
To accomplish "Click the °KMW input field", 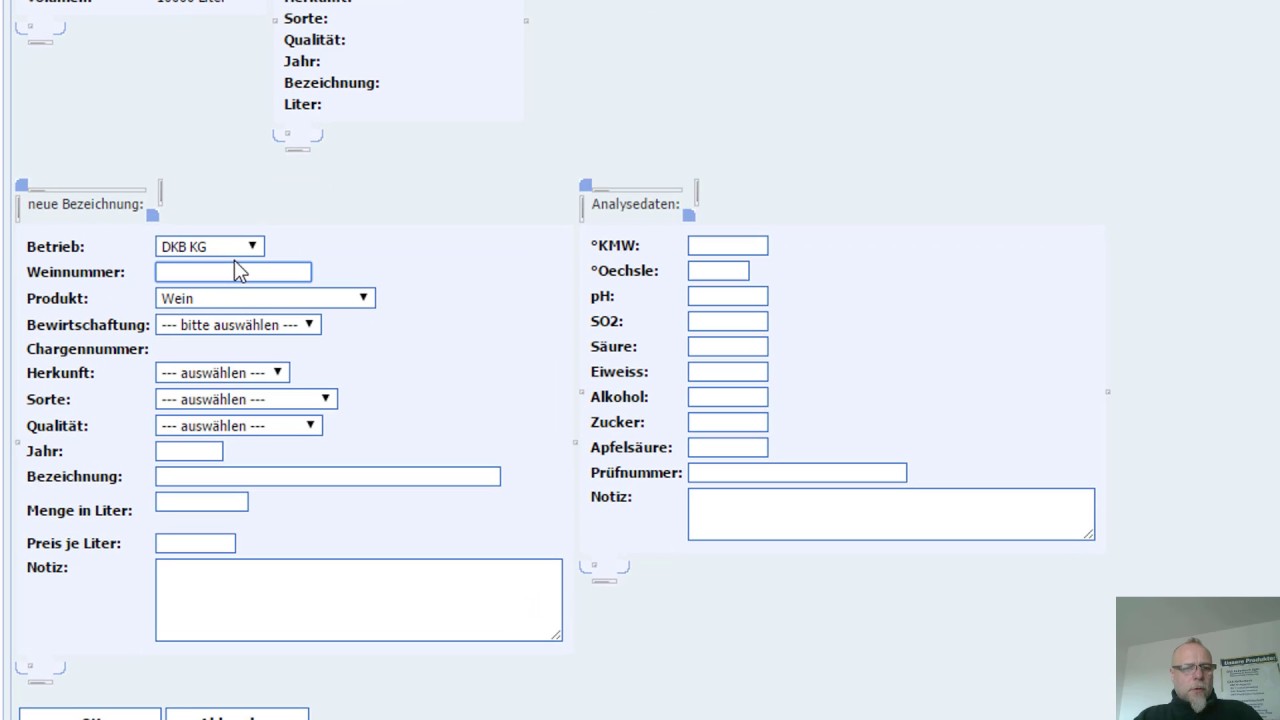I will tap(728, 245).
